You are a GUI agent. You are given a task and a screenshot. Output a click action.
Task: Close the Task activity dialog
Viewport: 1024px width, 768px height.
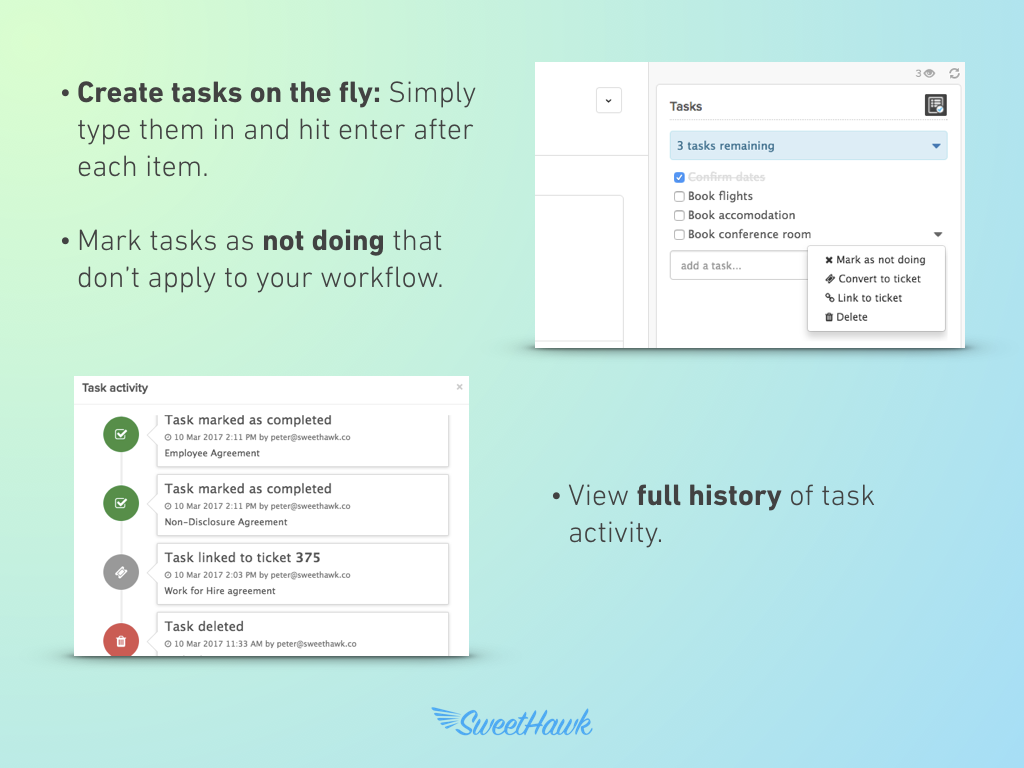coord(460,387)
